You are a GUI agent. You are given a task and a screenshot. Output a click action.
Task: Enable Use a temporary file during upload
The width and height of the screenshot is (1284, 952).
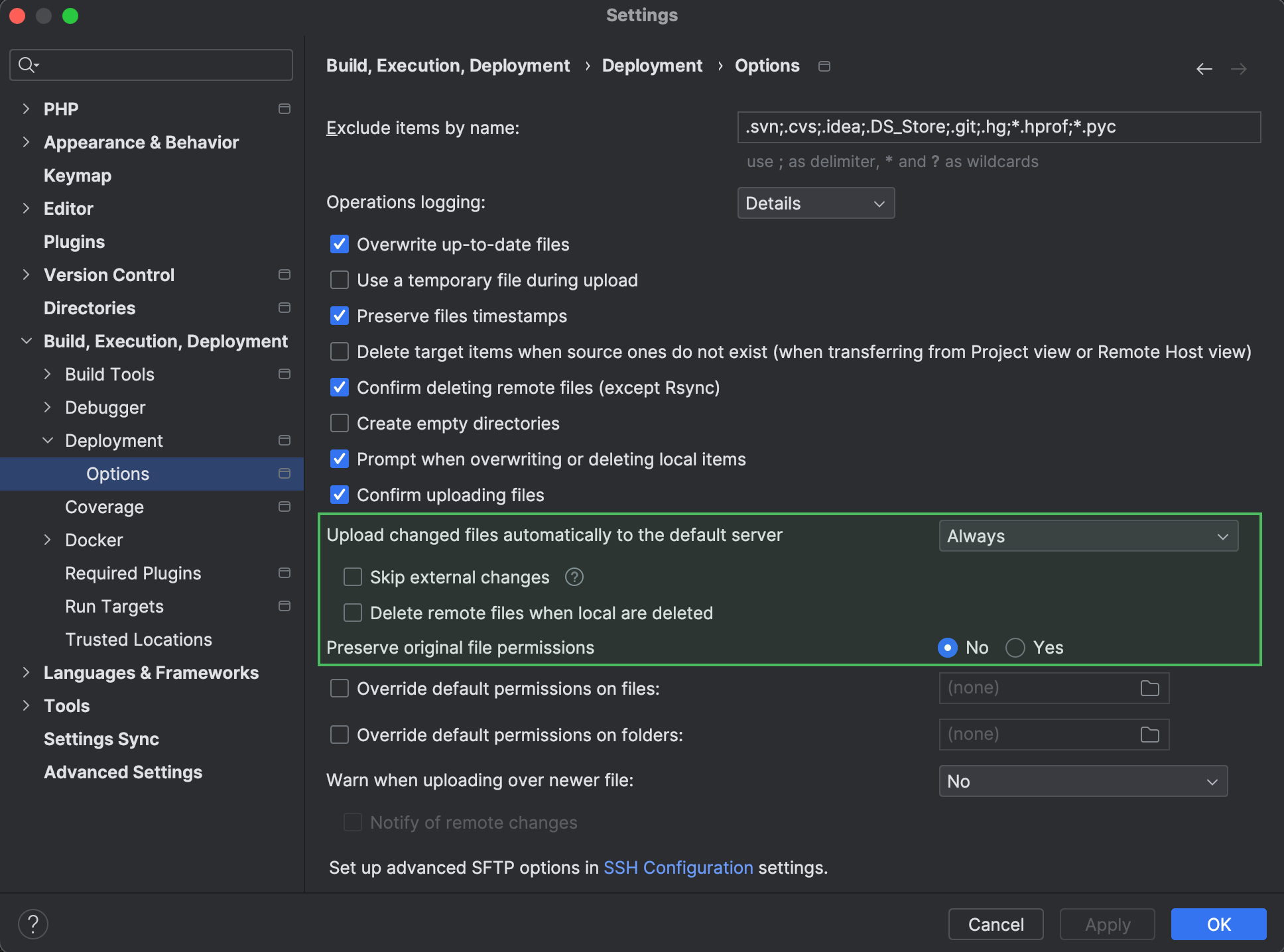click(x=339, y=280)
